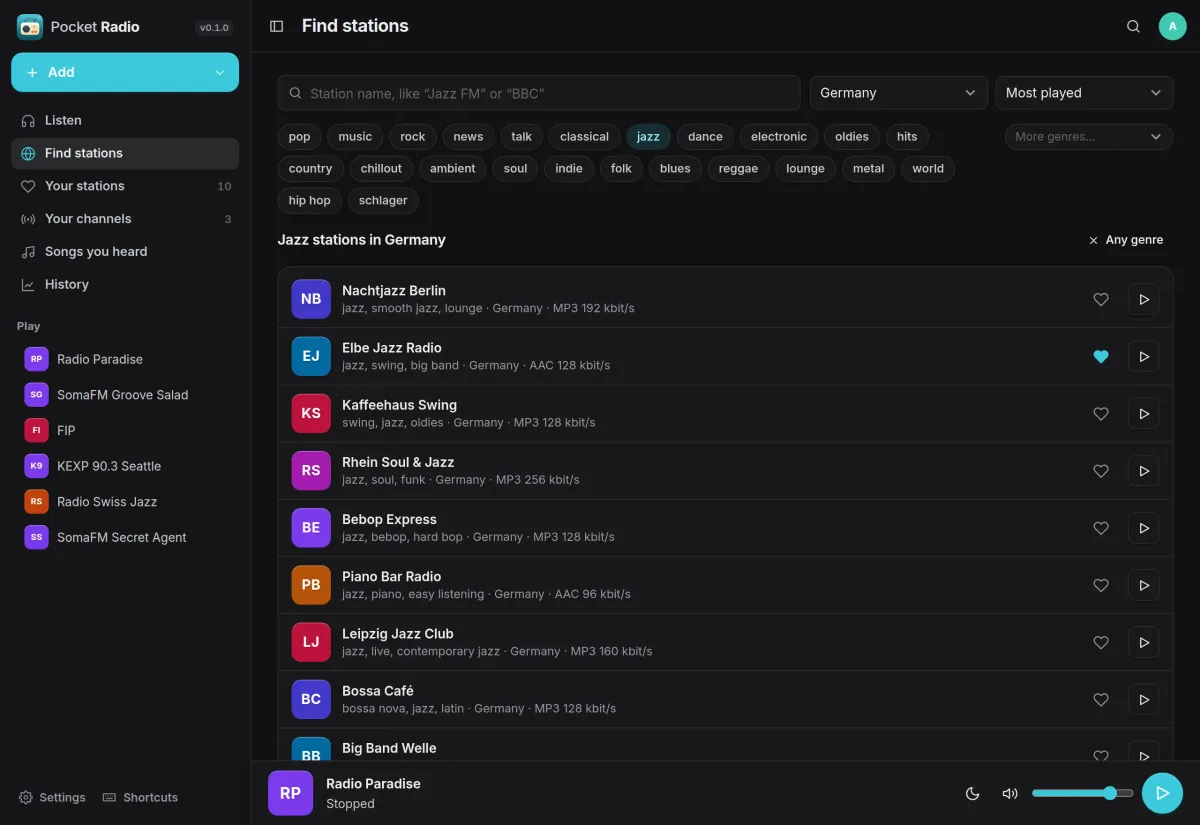Image resolution: width=1200 pixels, height=825 pixels.
Task: Play Radio Paradise in the player bar
Action: click(1162, 793)
